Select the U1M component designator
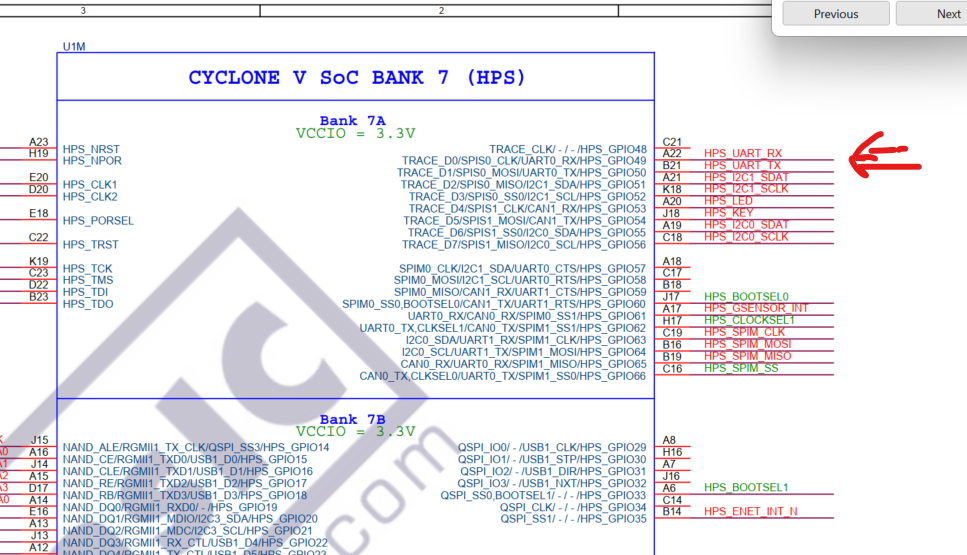The width and height of the screenshot is (967, 555). [74, 47]
